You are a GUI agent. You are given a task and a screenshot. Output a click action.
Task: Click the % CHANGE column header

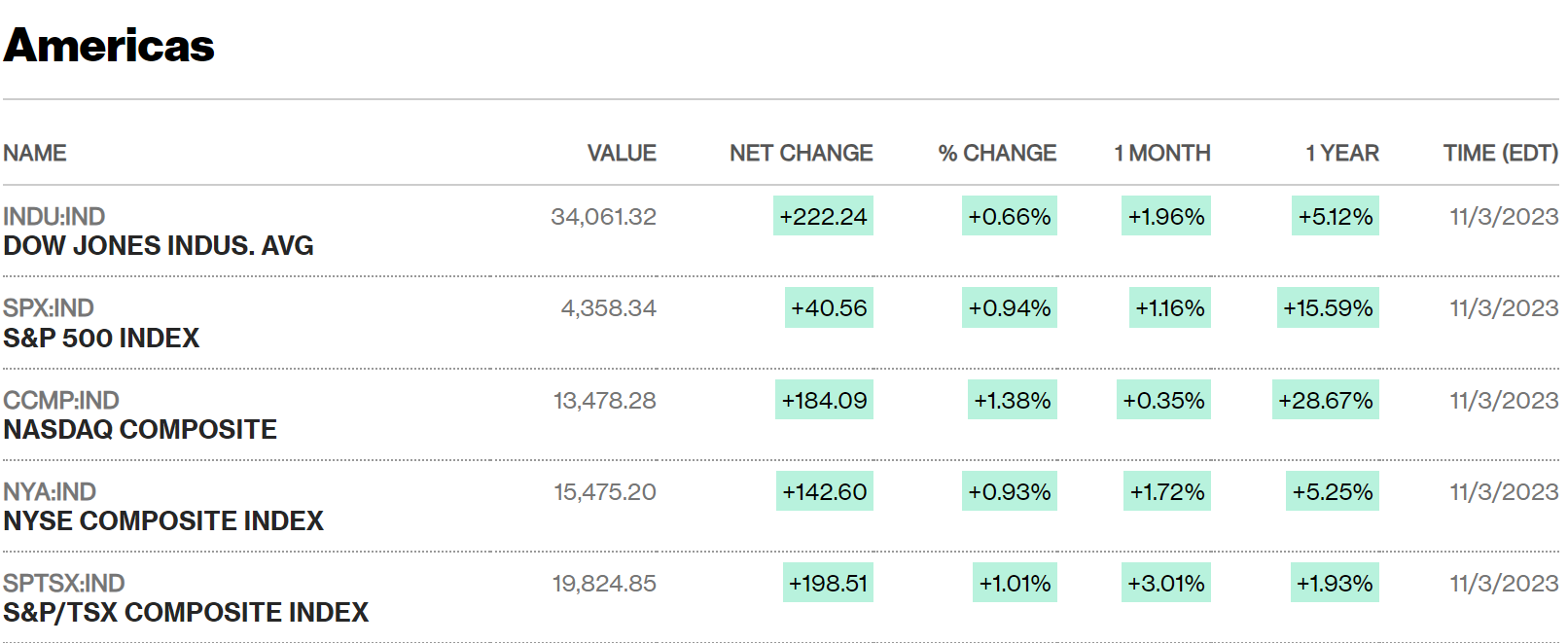(x=997, y=154)
